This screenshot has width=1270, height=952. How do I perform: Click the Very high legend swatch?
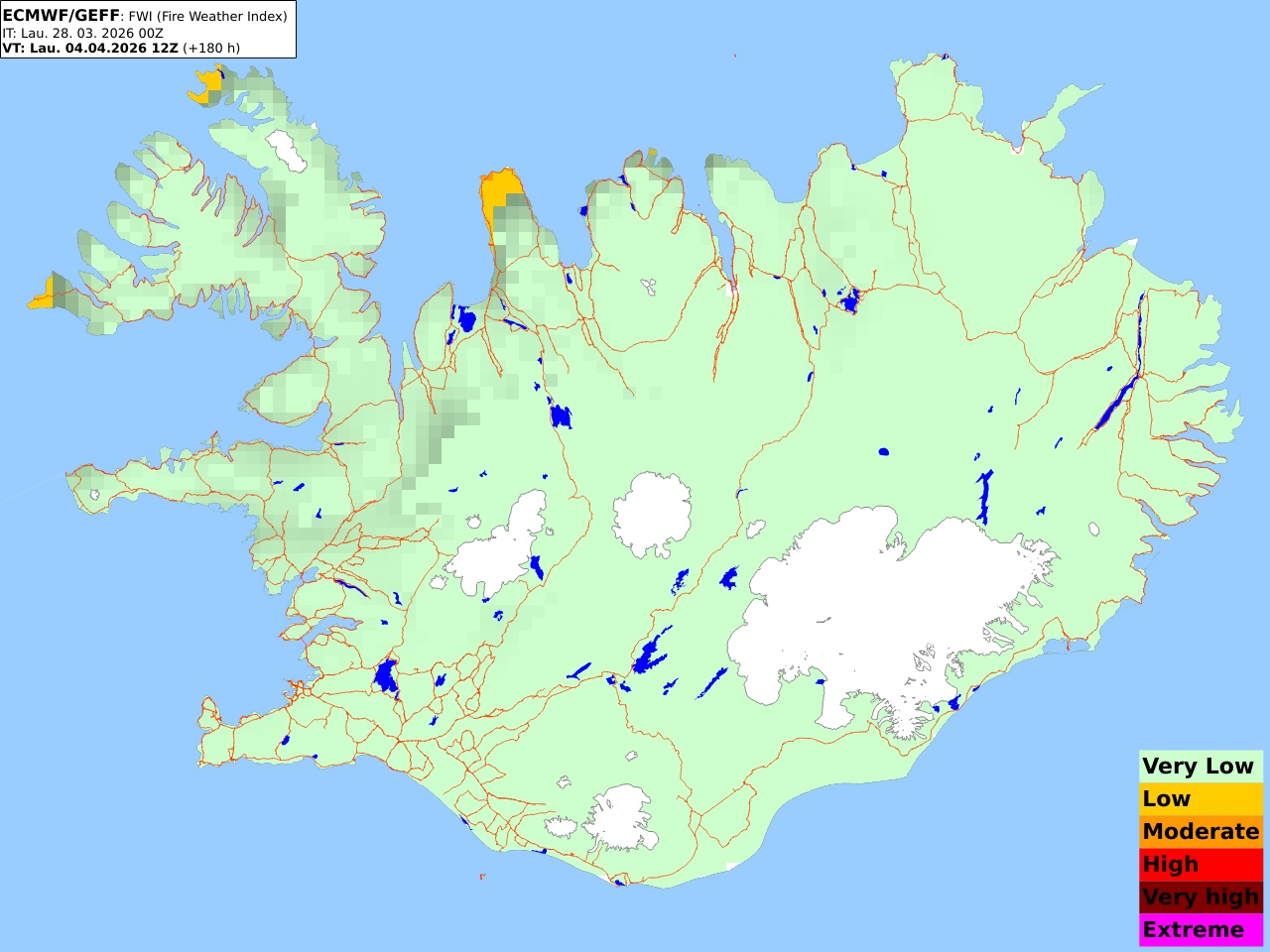pos(1201,897)
